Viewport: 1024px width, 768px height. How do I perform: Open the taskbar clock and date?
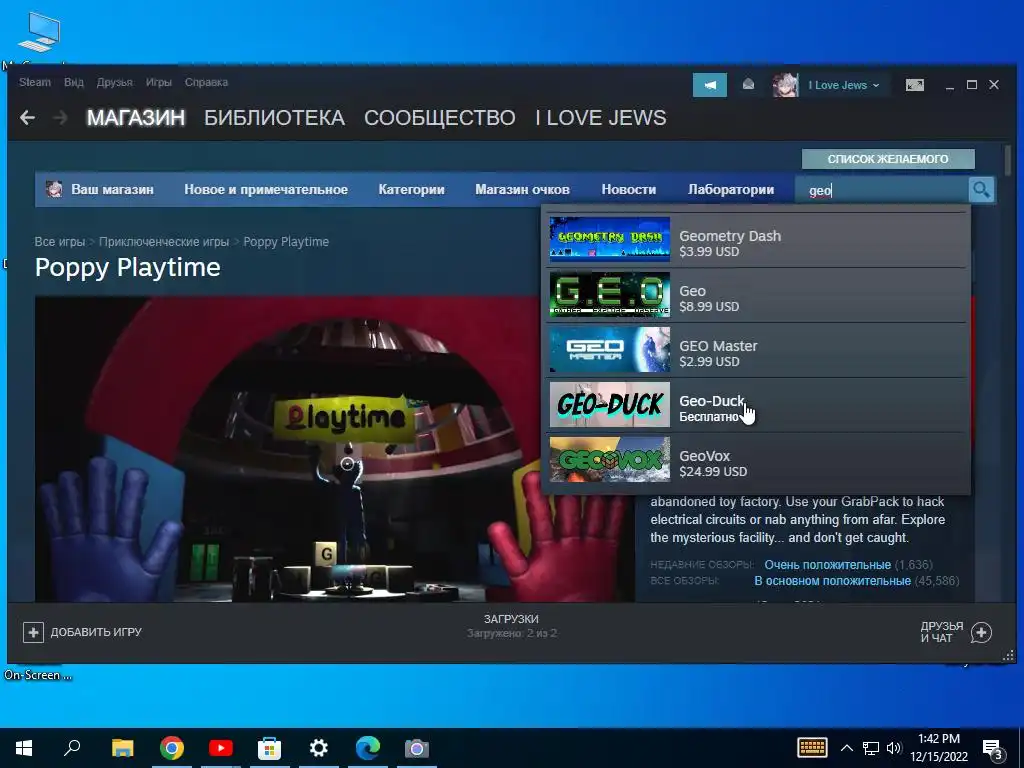click(x=939, y=748)
